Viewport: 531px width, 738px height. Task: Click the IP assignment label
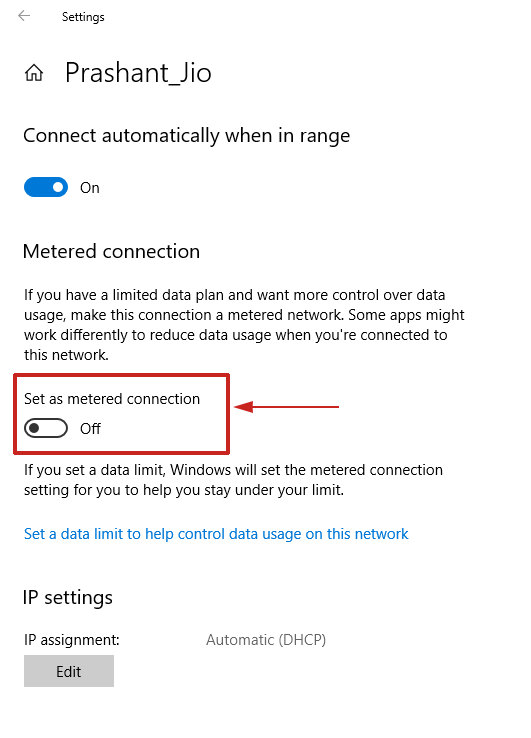[72, 640]
